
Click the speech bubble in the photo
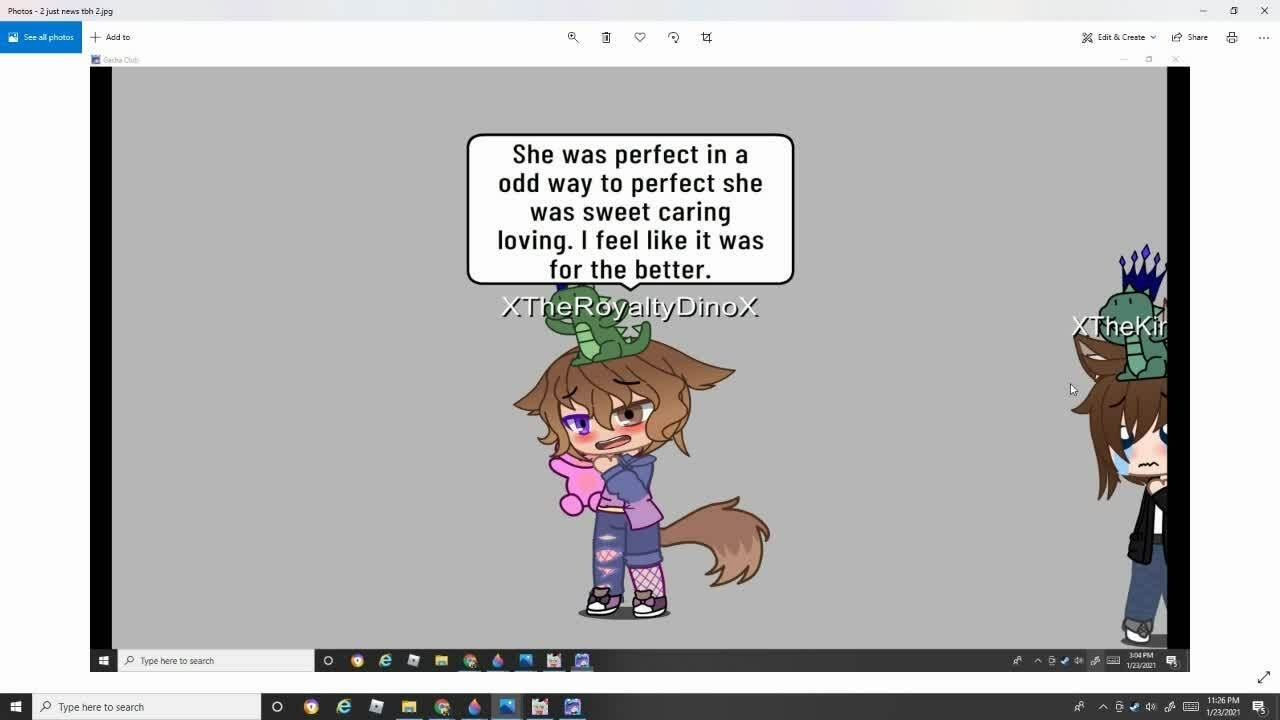click(630, 211)
